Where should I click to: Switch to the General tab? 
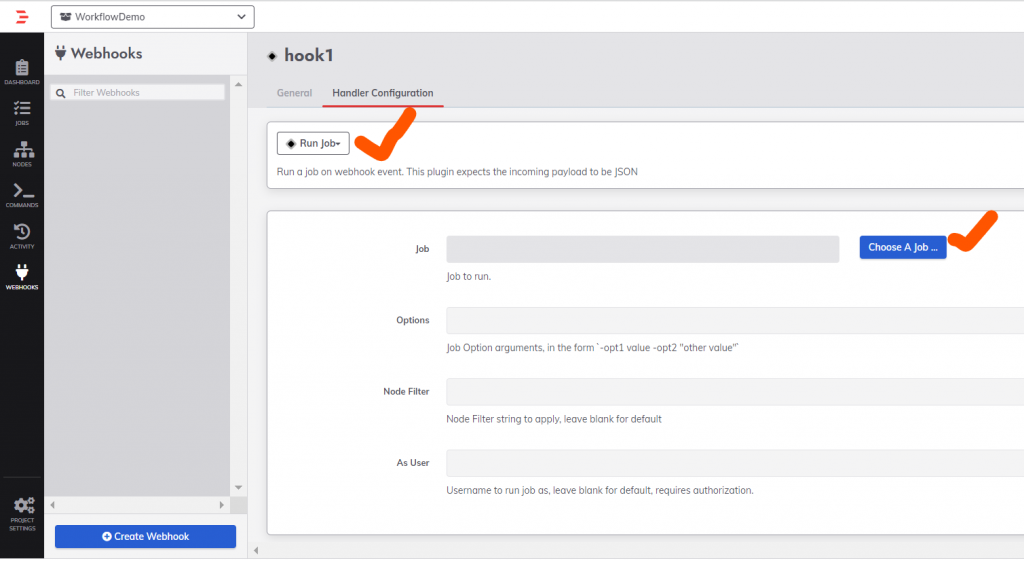click(294, 93)
